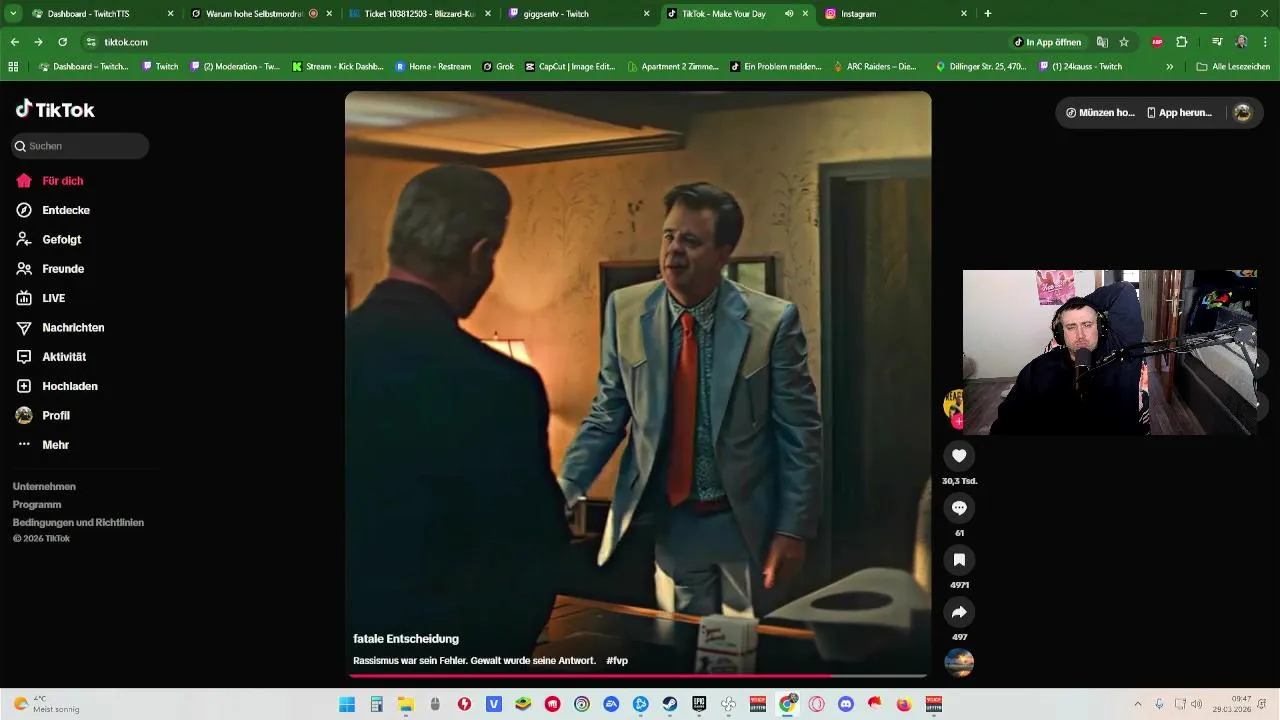Open comments with speech bubble icon
Image resolution: width=1280 pixels, height=720 pixels.
click(x=959, y=508)
